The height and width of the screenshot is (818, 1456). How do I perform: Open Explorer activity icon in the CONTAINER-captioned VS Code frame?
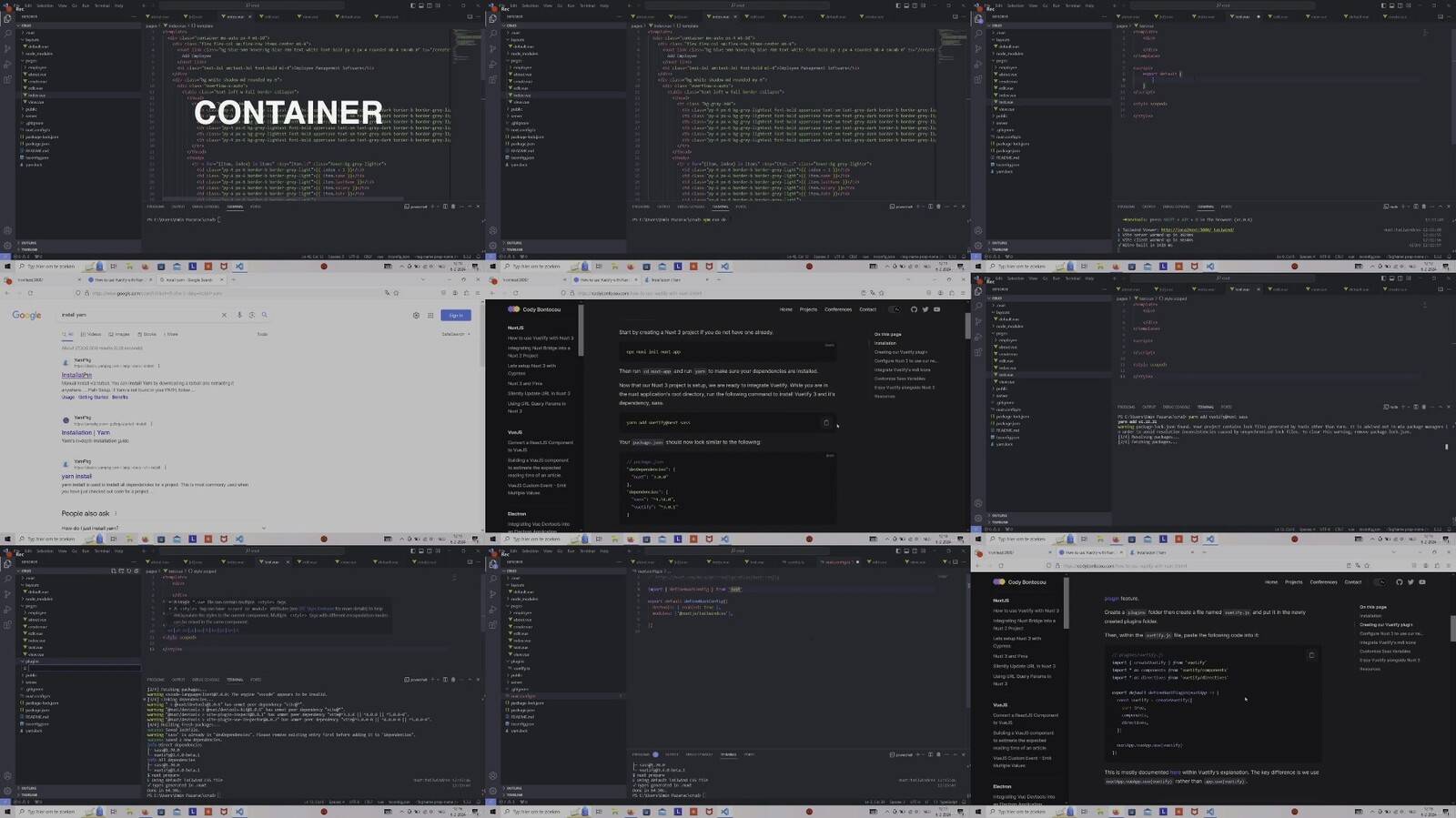7,19
